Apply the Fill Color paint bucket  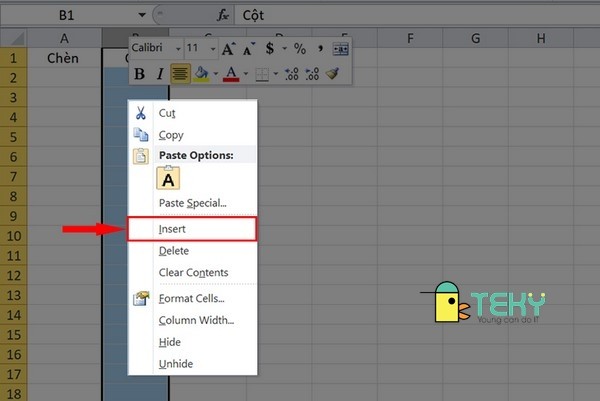tap(201, 73)
